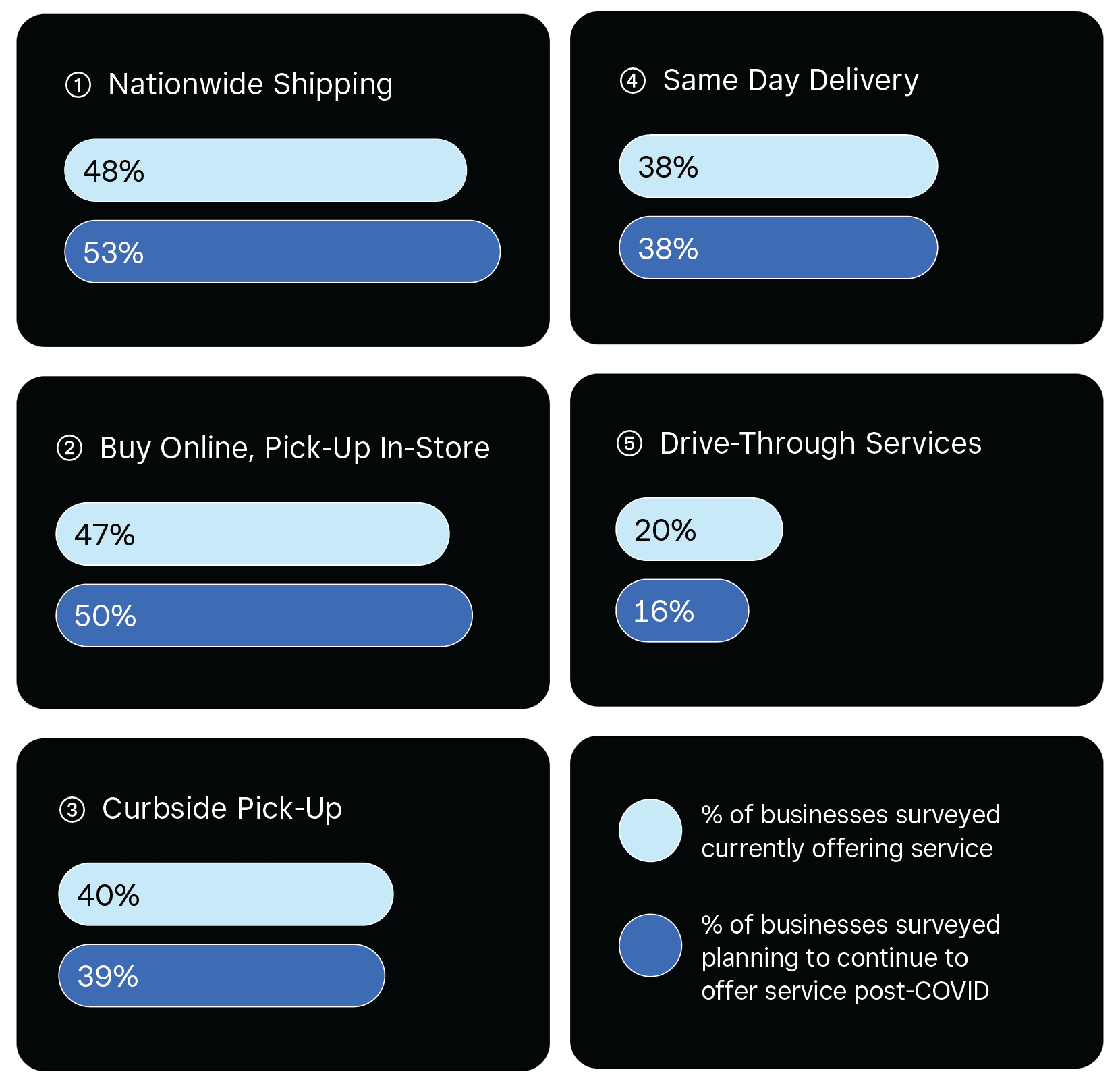The width and height of the screenshot is (1120, 1082).
Task: Click the Drive-Through Services heading
Action: pos(820,443)
